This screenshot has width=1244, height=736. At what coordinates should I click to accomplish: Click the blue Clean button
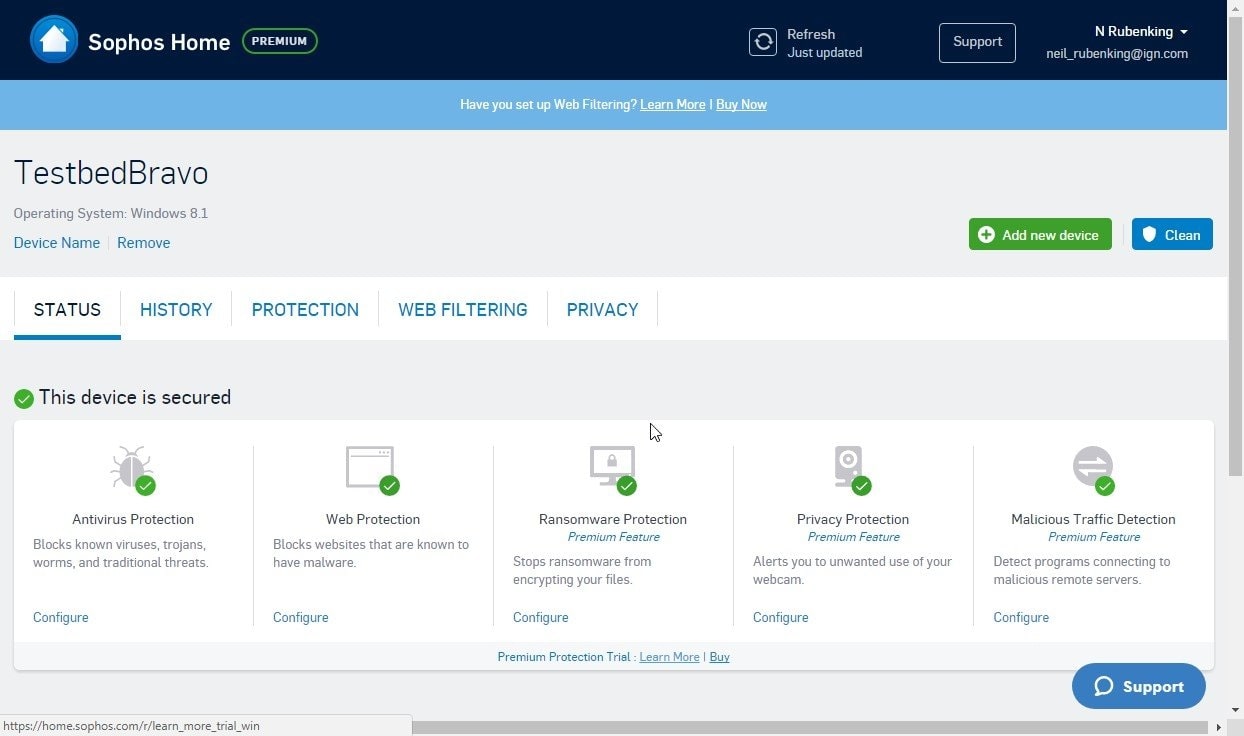(1171, 235)
